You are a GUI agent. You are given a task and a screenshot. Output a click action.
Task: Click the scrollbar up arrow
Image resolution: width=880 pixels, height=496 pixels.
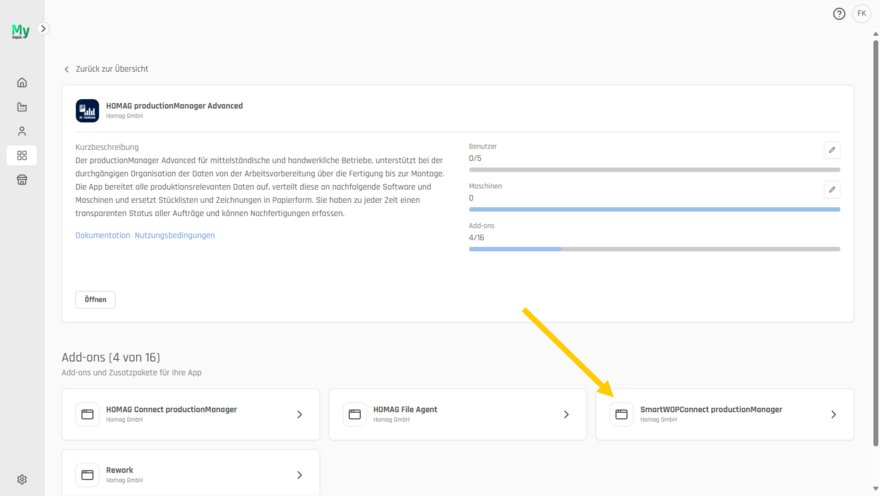(876, 34)
